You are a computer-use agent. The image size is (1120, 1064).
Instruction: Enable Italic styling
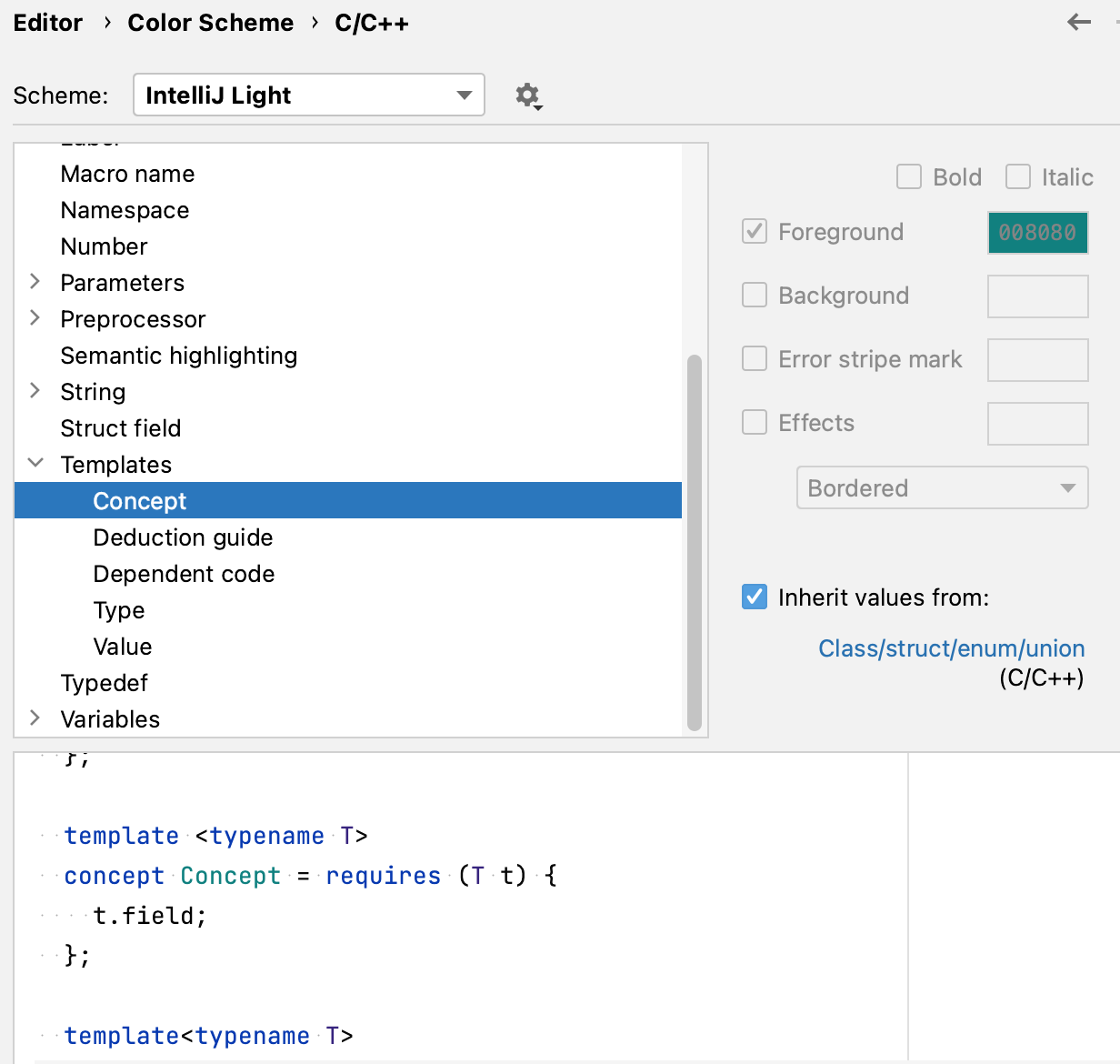[x=1018, y=176]
